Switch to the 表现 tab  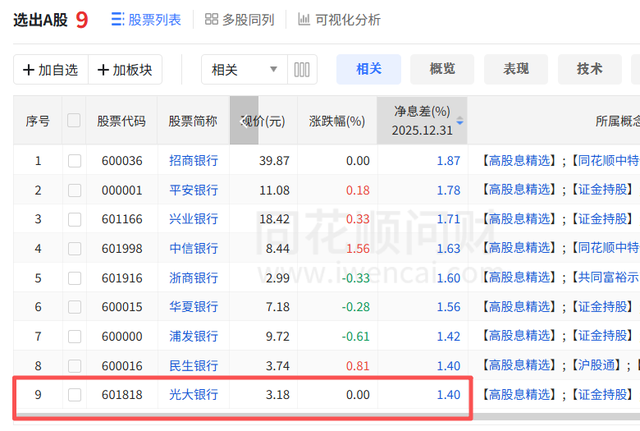pyautogui.click(x=516, y=68)
